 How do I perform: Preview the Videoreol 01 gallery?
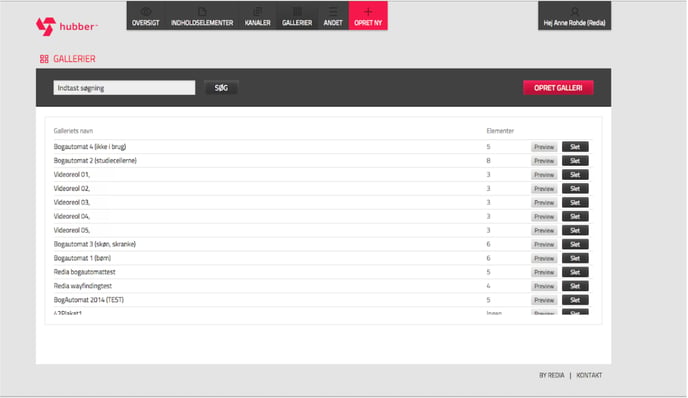tap(544, 175)
